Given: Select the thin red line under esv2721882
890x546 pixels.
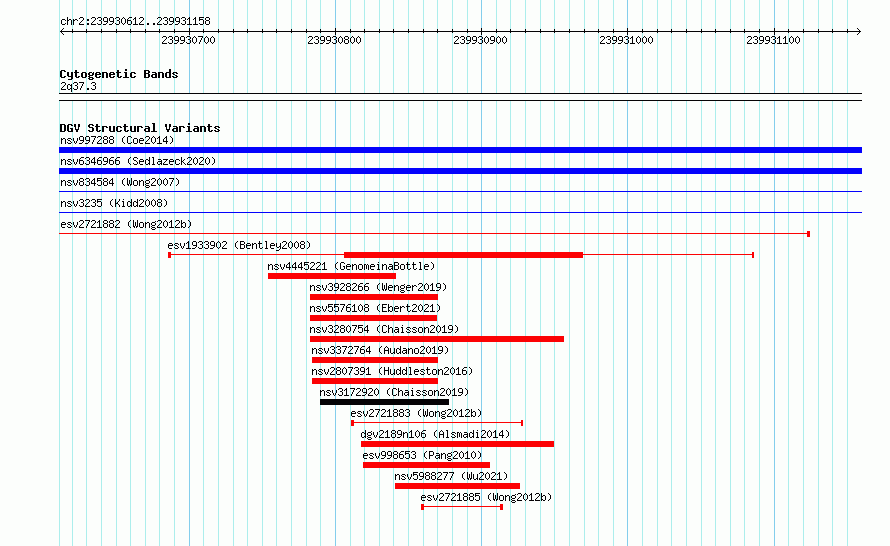Looking at the screenshot, I should [x=434, y=234].
